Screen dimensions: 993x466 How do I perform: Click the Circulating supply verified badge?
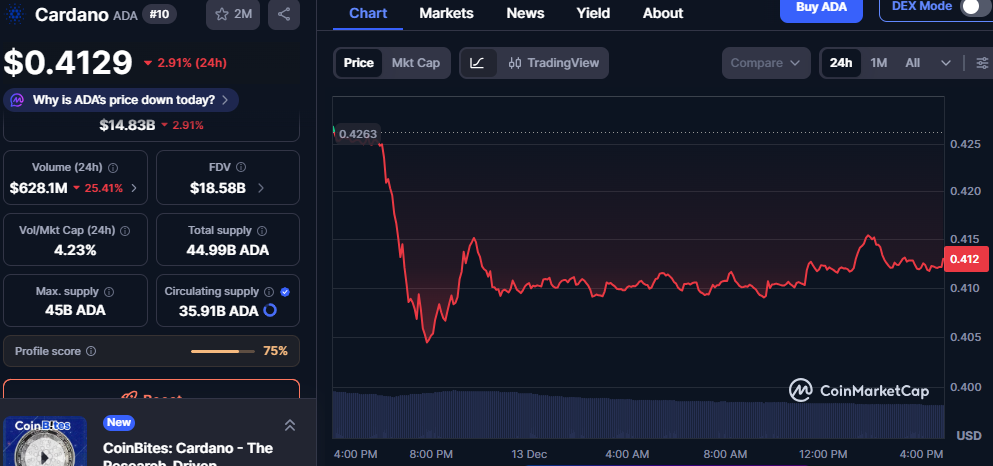(x=285, y=291)
